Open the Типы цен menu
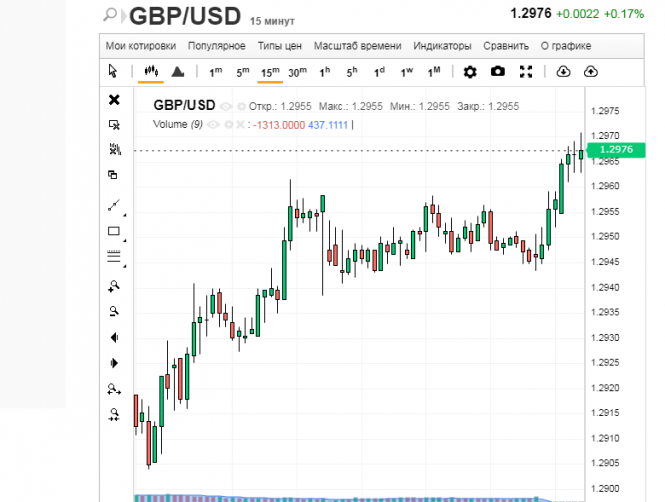 coord(279,46)
